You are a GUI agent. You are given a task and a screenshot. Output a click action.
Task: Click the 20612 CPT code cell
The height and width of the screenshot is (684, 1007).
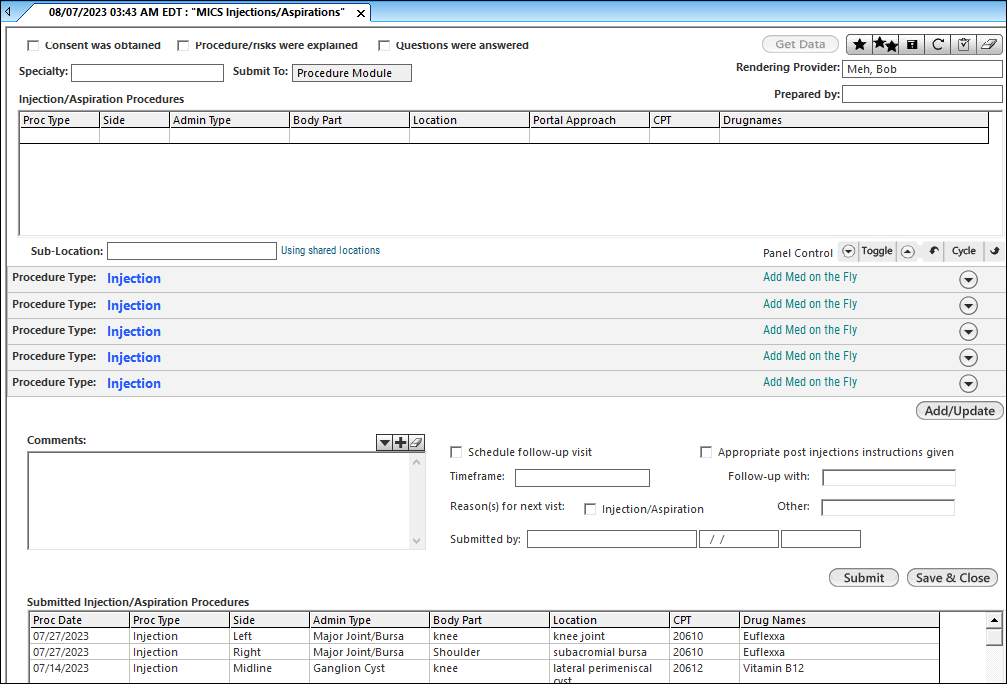(x=705, y=668)
